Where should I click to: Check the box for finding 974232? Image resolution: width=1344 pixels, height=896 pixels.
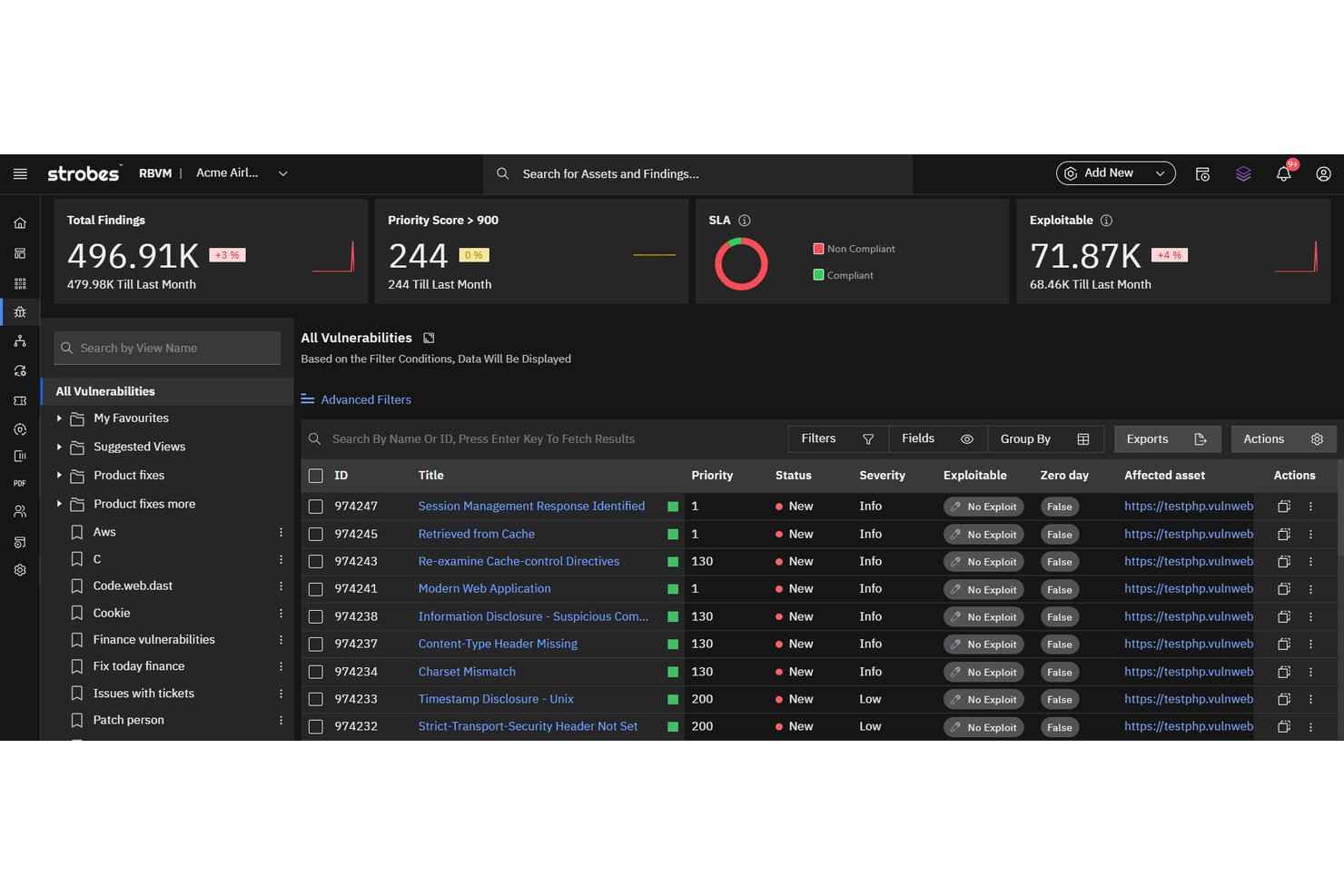316,727
